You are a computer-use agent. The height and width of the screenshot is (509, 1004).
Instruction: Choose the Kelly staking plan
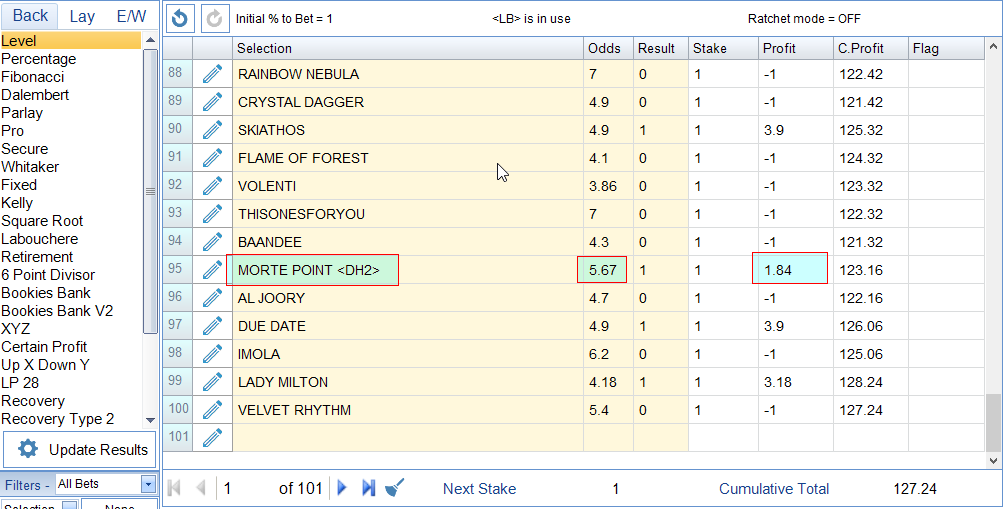coord(18,203)
